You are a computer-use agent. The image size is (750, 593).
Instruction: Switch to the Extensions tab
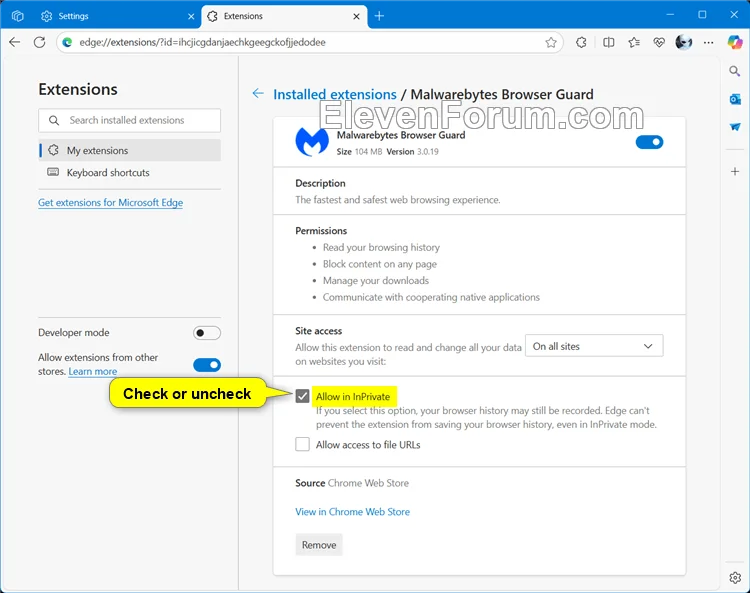point(284,16)
